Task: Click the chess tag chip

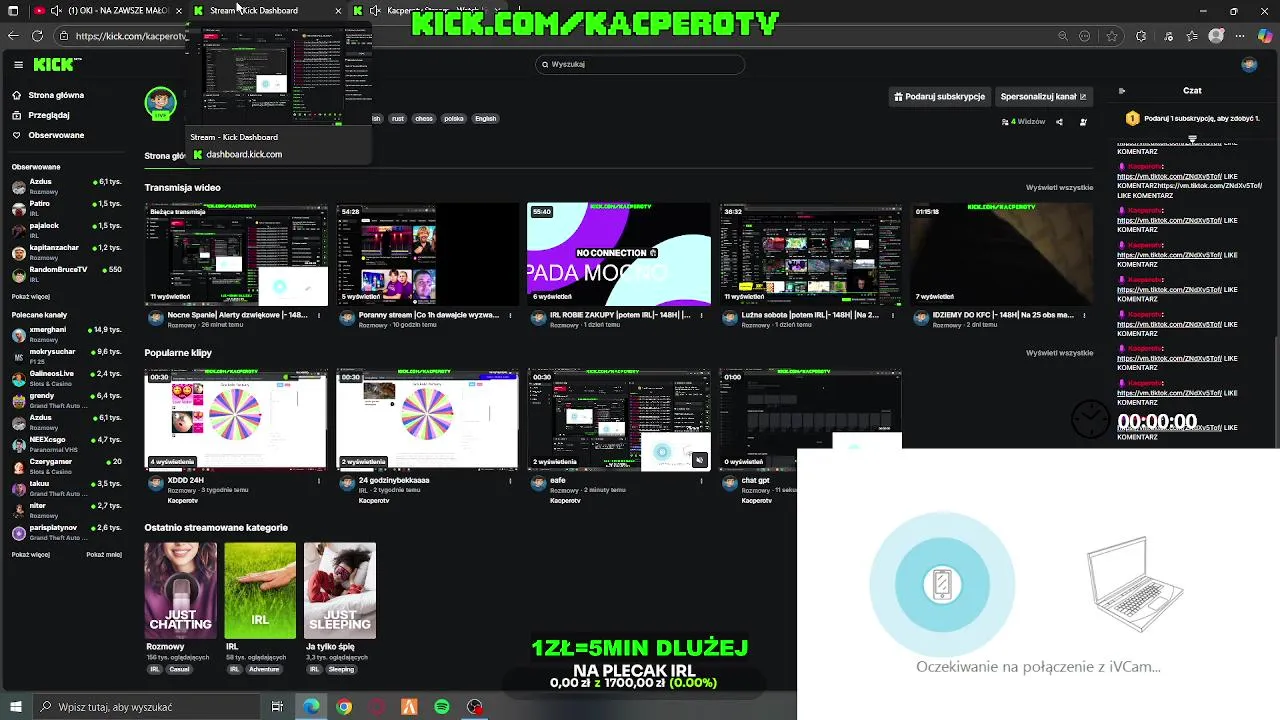Action: [424, 118]
